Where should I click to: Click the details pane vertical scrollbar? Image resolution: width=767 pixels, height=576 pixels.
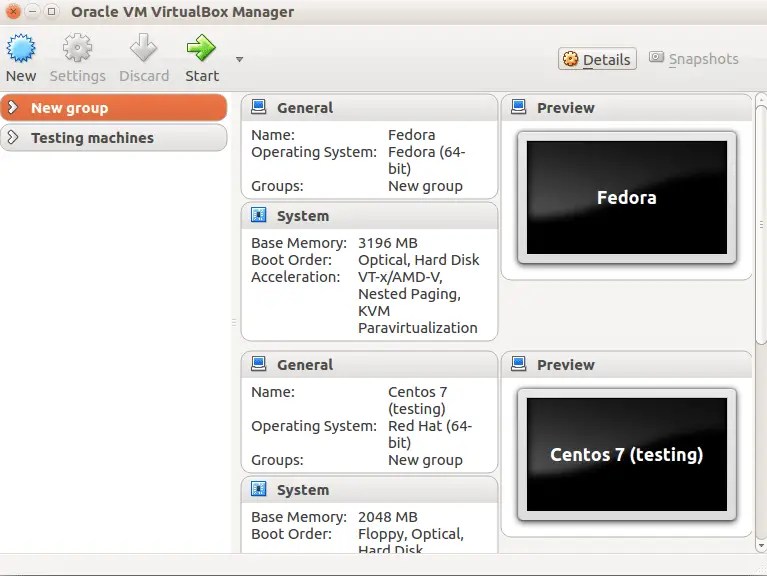click(761, 224)
